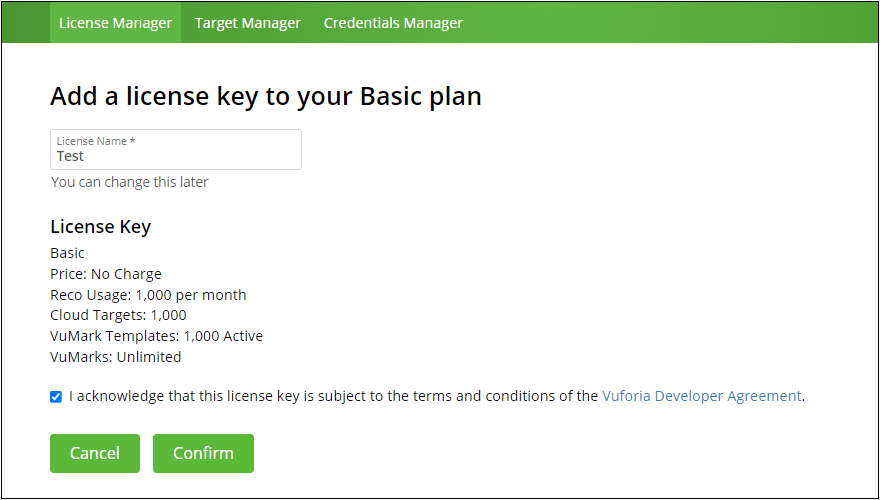Click the floating "License Name *" label
This screenshot has height=500, width=880.
coord(96,141)
